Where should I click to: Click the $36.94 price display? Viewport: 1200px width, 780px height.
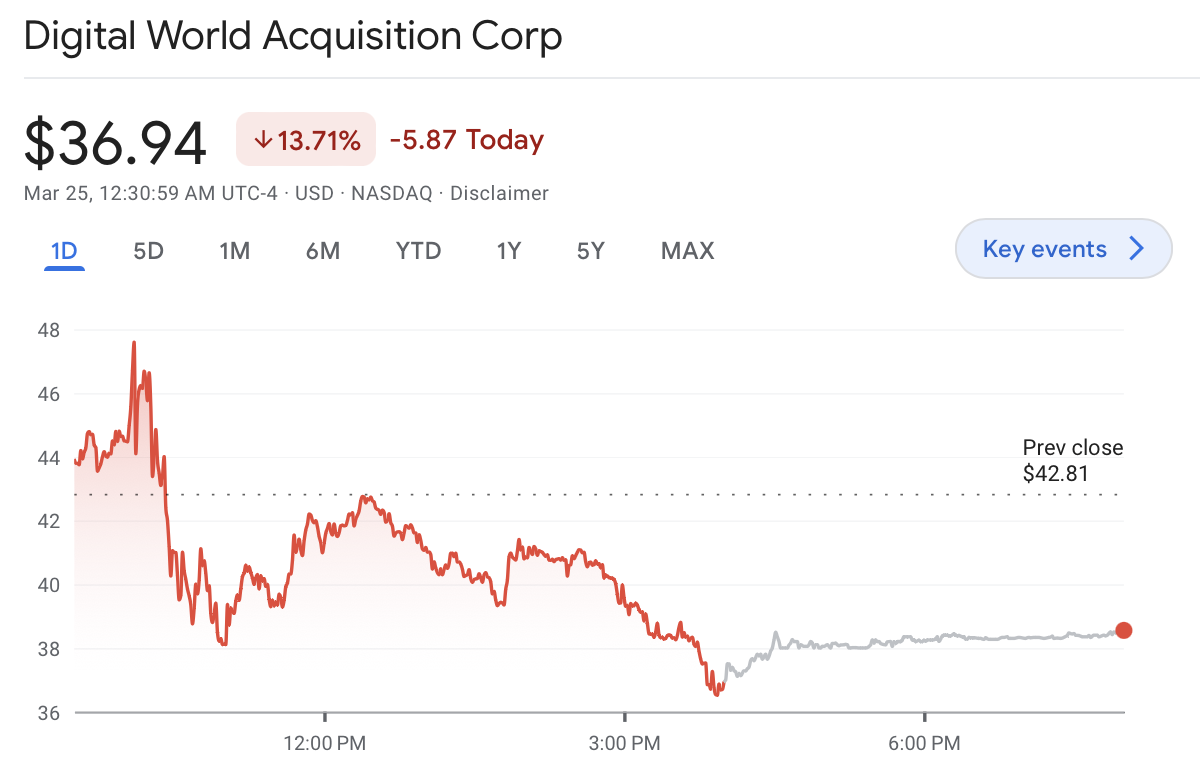[x=115, y=140]
